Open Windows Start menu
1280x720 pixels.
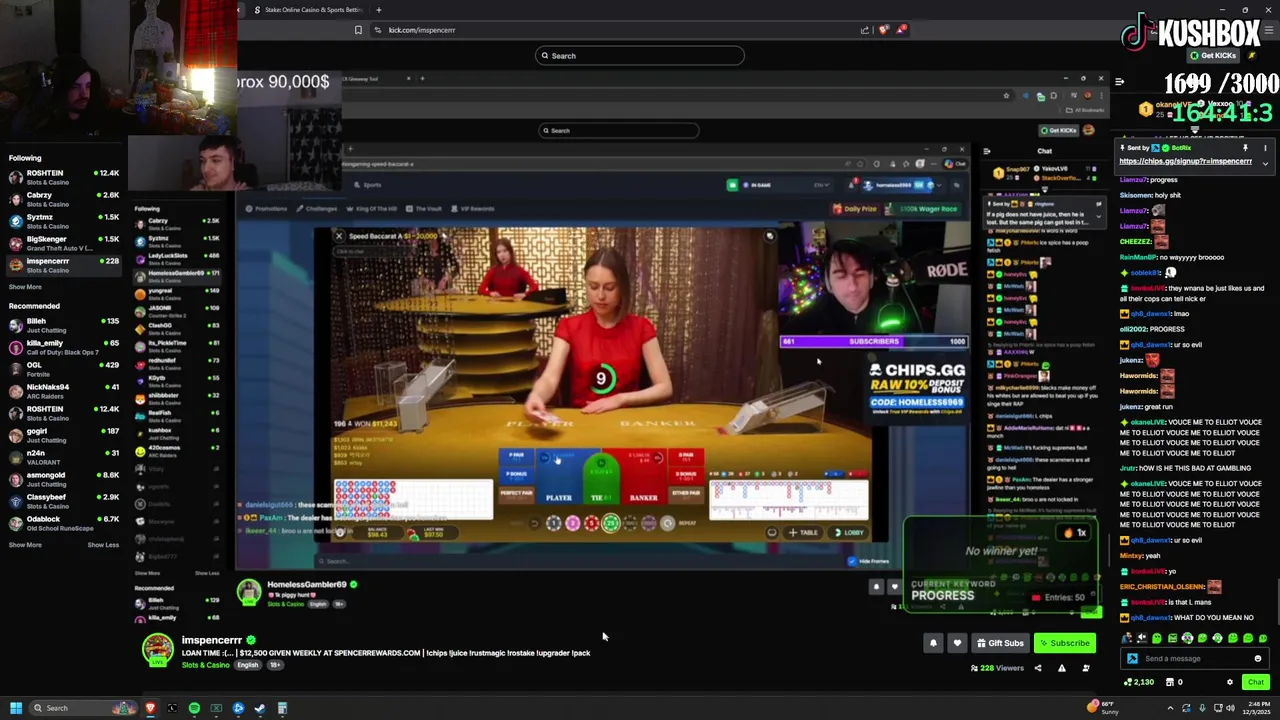pos(15,708)
